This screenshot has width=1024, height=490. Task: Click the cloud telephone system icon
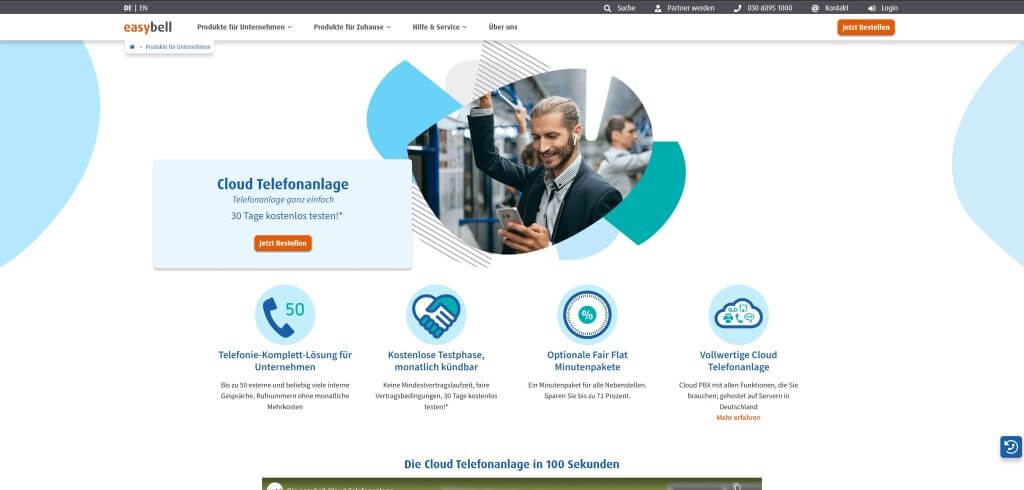coord(738,314)
